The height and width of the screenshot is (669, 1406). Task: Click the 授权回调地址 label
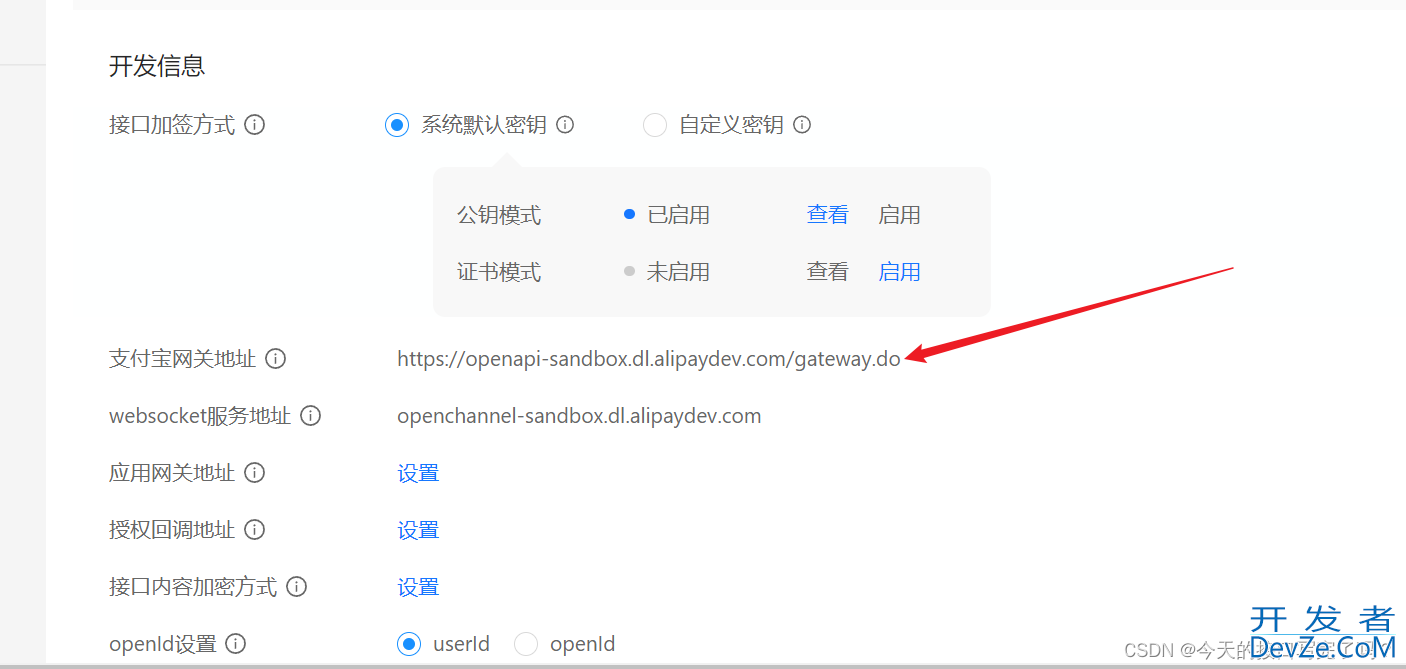[x=172, y=529]
